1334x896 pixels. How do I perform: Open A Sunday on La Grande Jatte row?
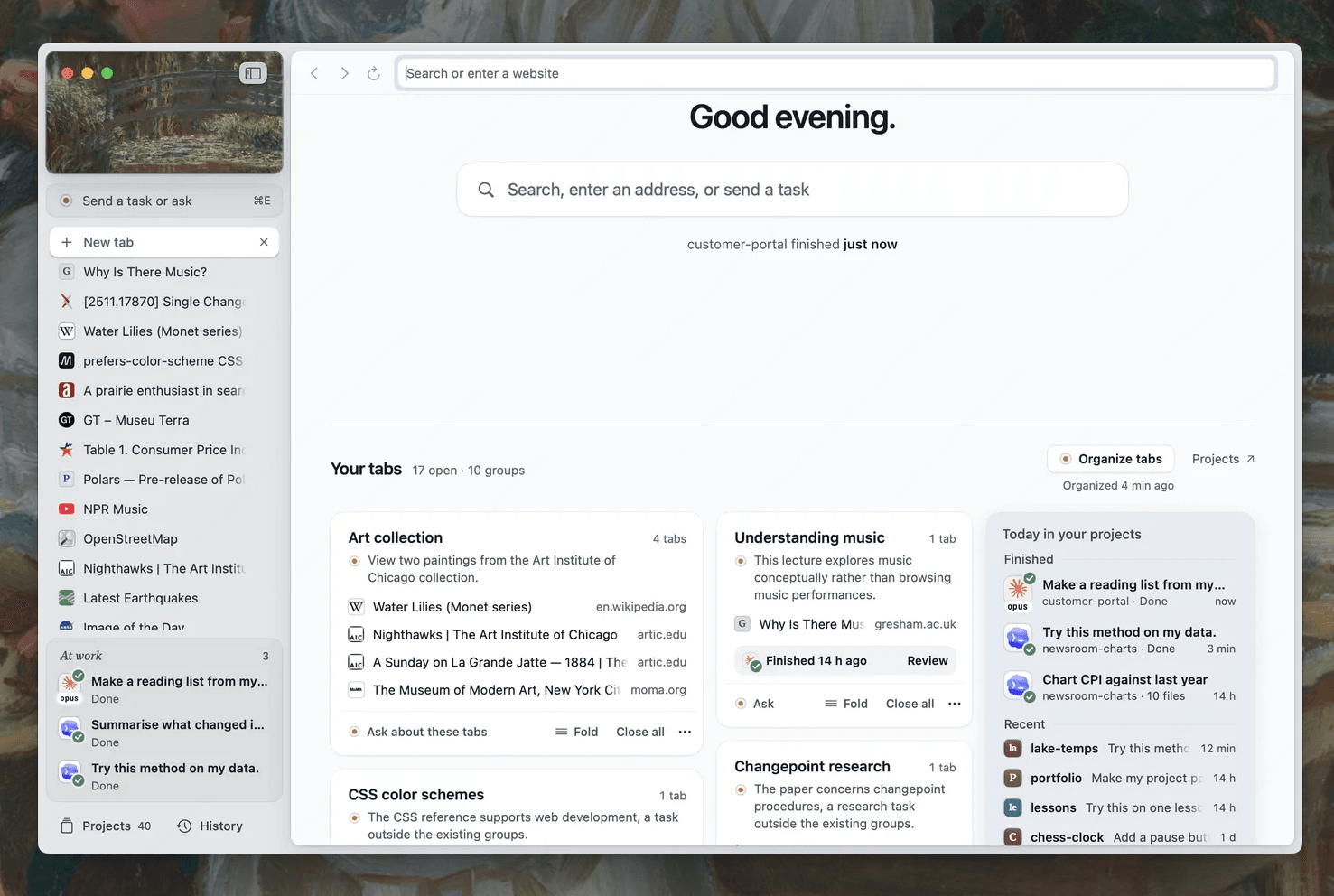pyautogui.click(x=517, y=662)
